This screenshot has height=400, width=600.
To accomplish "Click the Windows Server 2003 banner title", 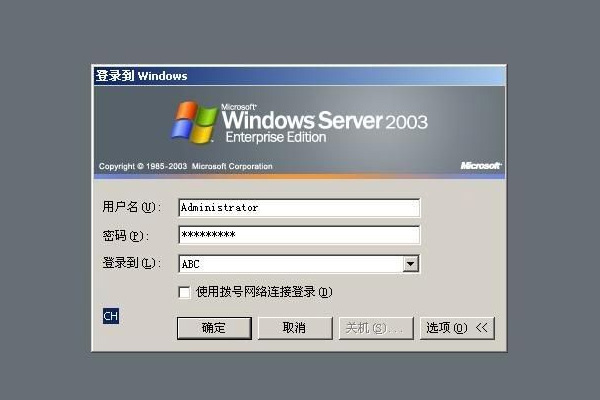I will point(324,120).
